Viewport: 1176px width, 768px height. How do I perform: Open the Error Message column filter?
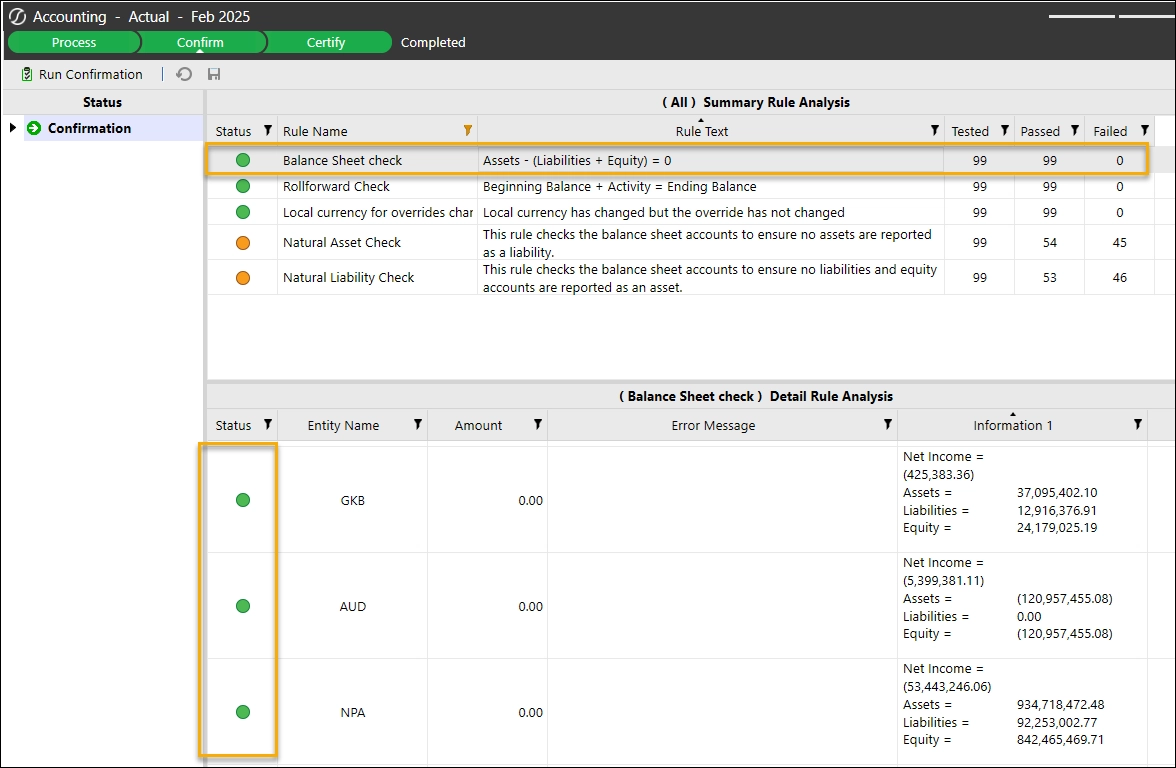[887, 425]
